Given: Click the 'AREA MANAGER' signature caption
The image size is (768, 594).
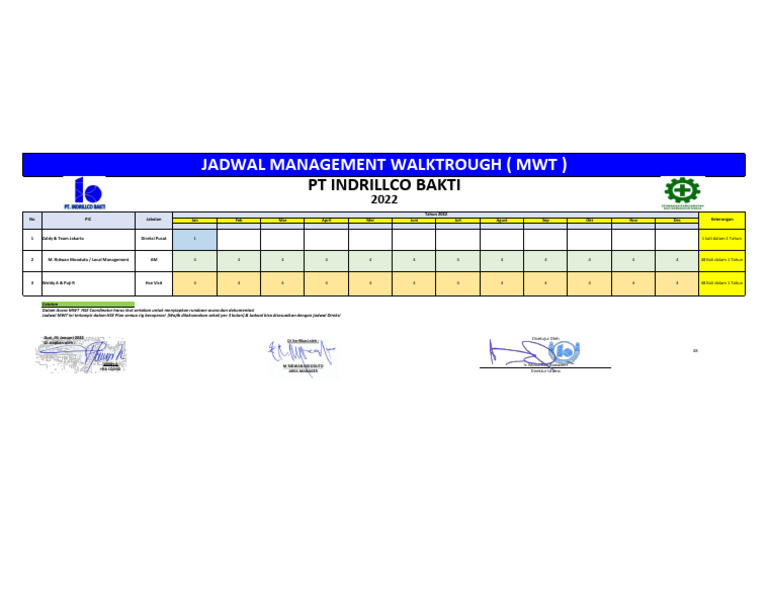Looking at the screenshot, I should pyautogui.click(x=303, y=371).
